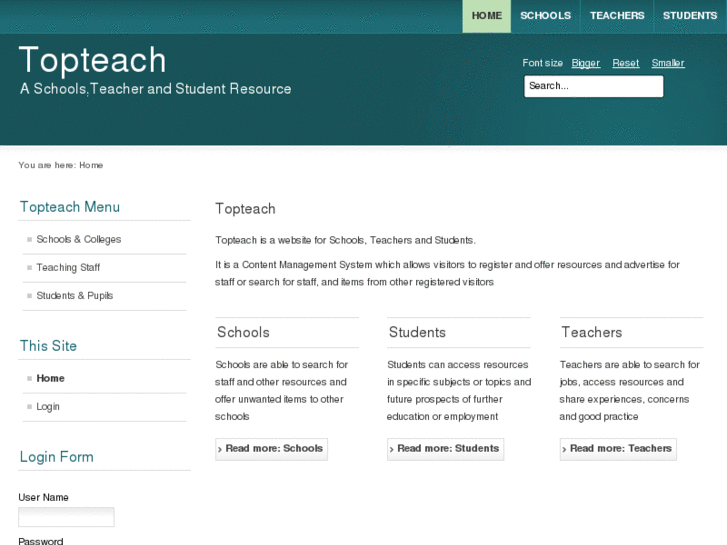Image resolution: width=727 pixels, height=545 pixels.
Task: Click the Topteach site title
Action: point(92,60)
